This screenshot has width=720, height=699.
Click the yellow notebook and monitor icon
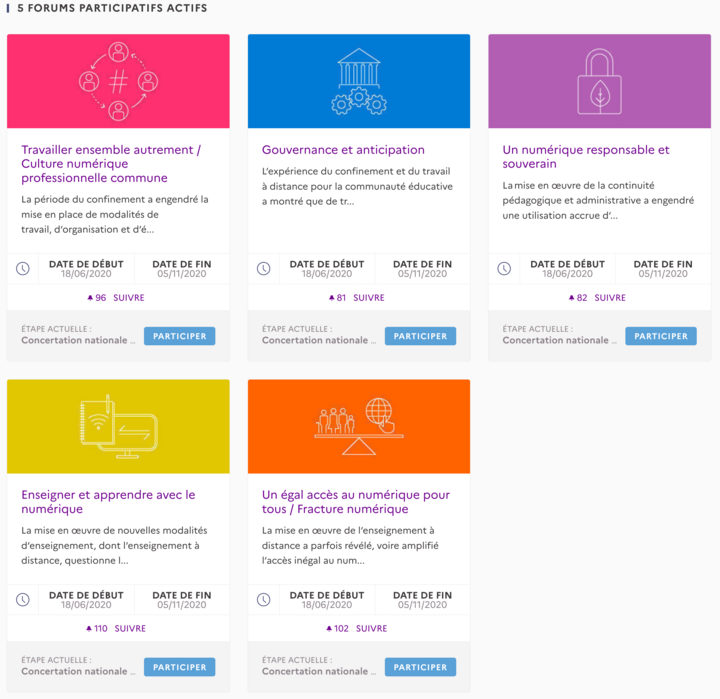point(118,427)
